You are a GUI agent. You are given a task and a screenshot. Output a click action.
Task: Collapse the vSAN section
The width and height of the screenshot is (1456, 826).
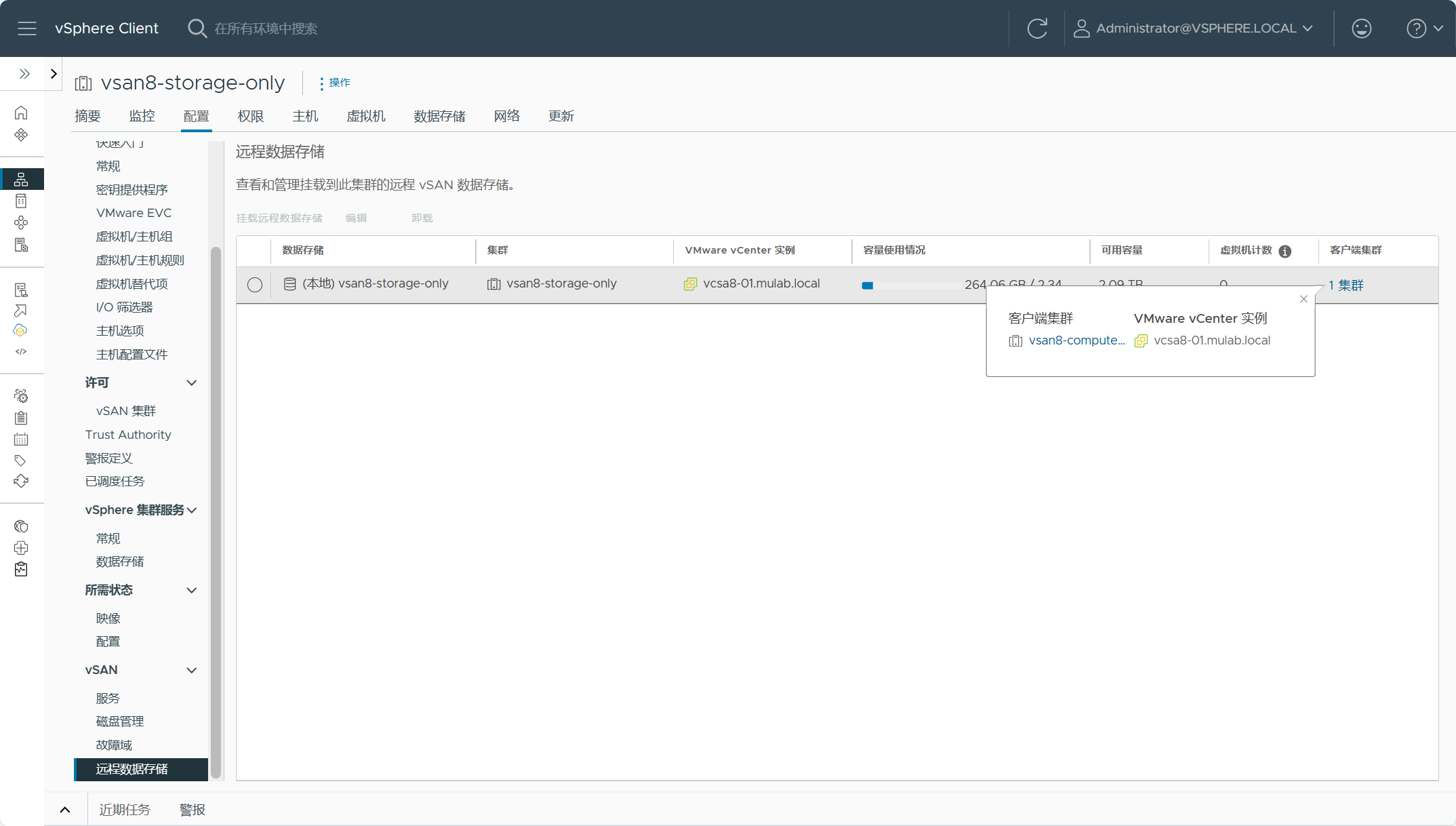click(x=192, y=671)
